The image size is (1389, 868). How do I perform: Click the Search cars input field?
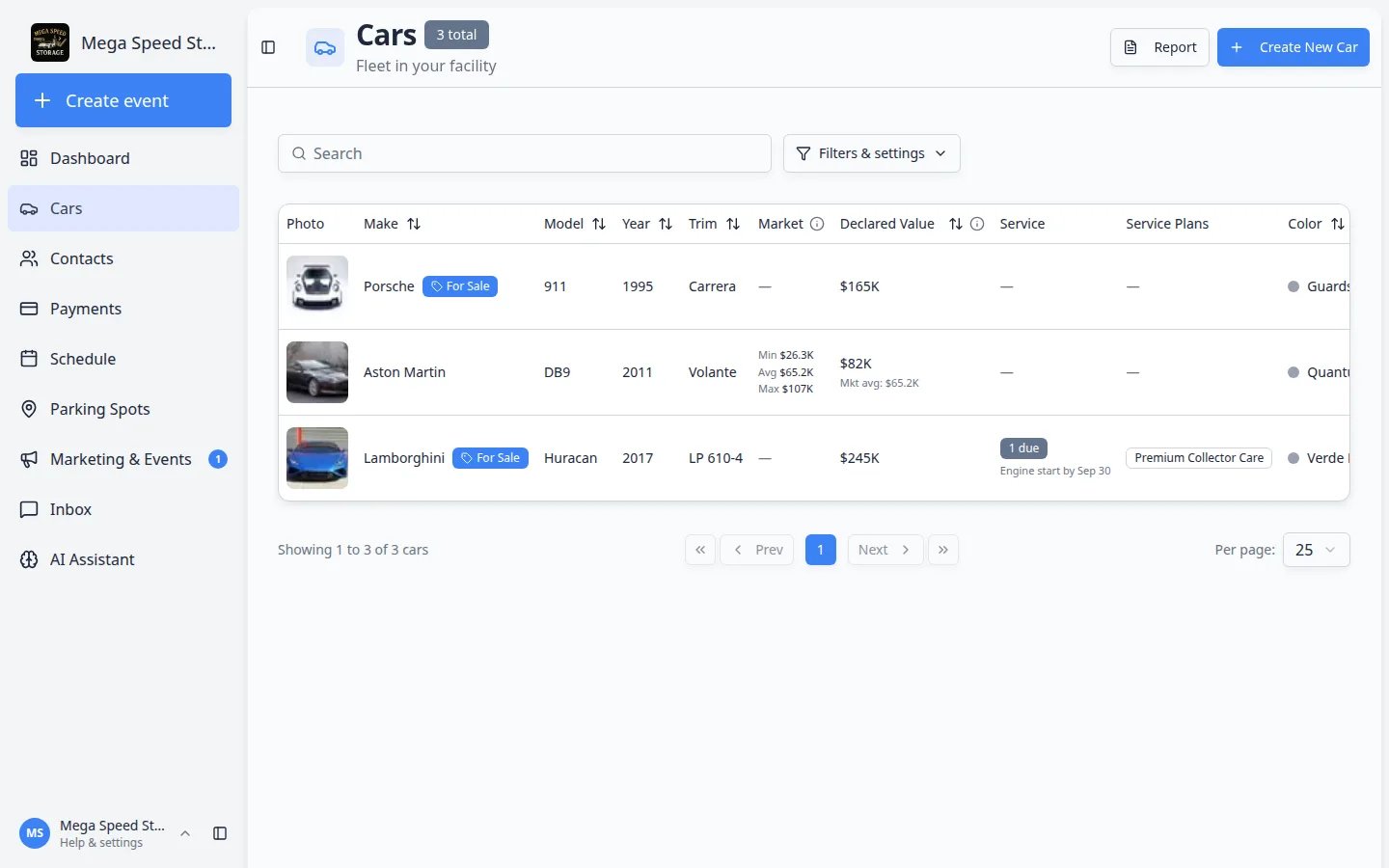(525, 153)
